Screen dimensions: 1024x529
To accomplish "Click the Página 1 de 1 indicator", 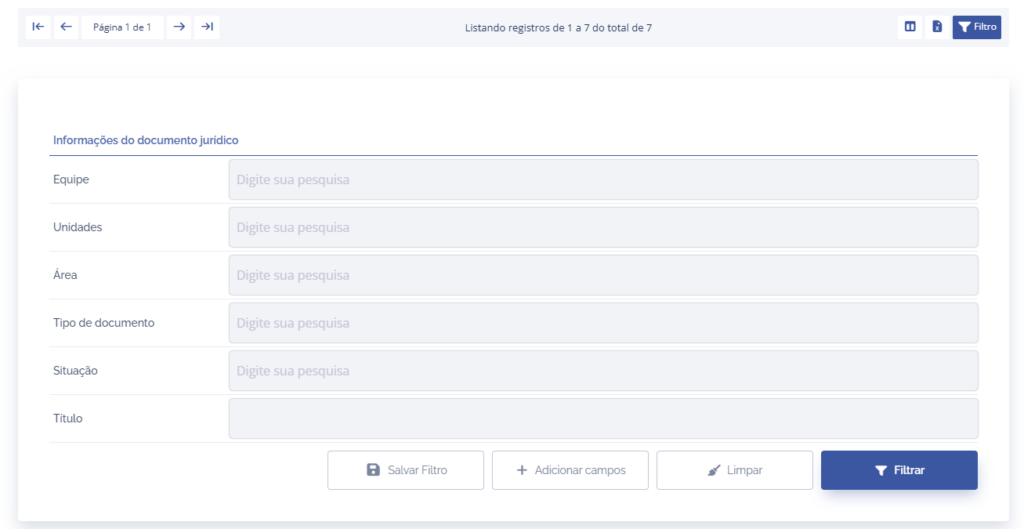I will tap(122, 27).
